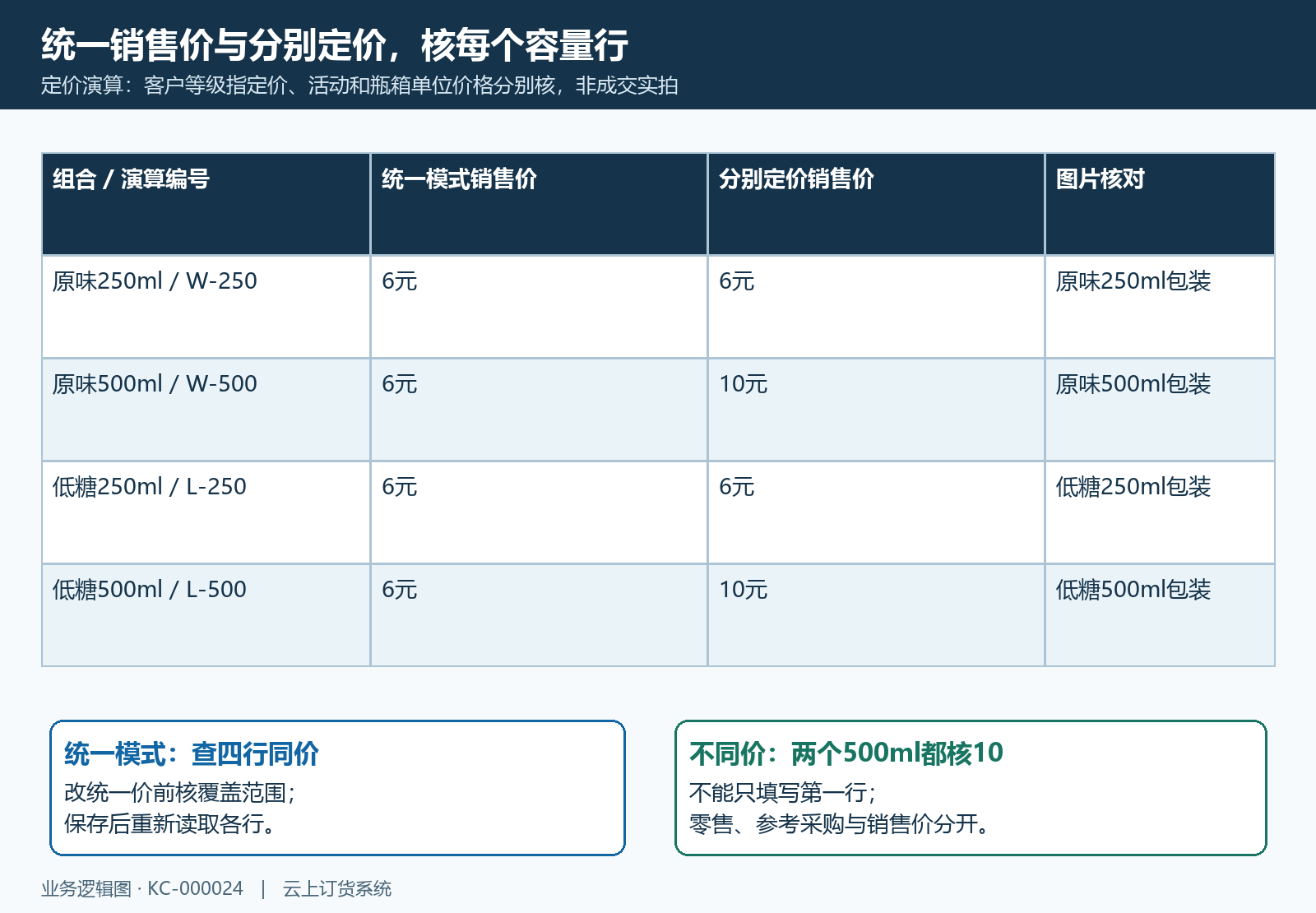Select the line 改统一价前核覆盖范围
Viewport: 1316px width, 913px height.
[x=180, y=793]
